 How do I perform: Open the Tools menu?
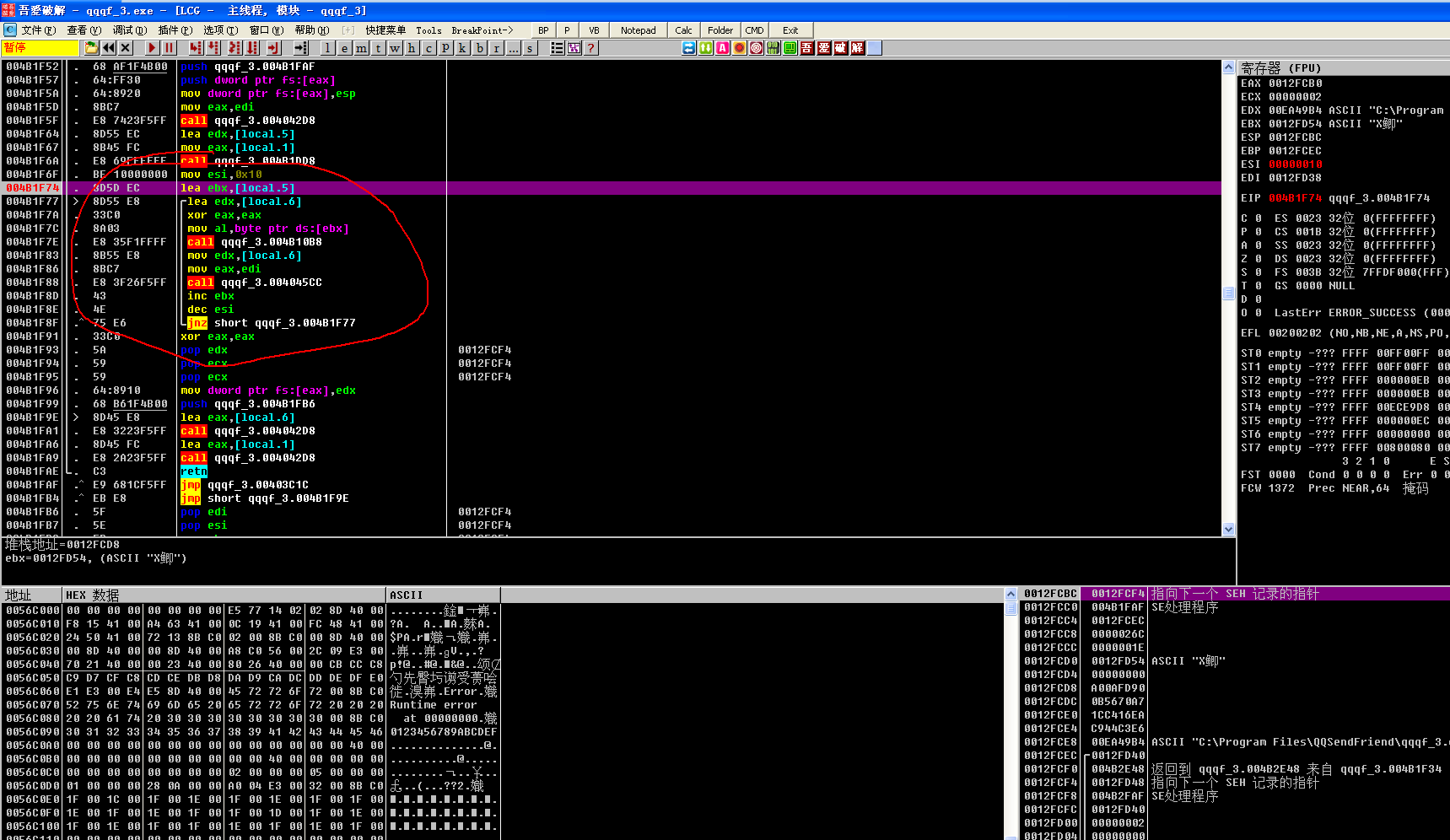pos(429,30)
